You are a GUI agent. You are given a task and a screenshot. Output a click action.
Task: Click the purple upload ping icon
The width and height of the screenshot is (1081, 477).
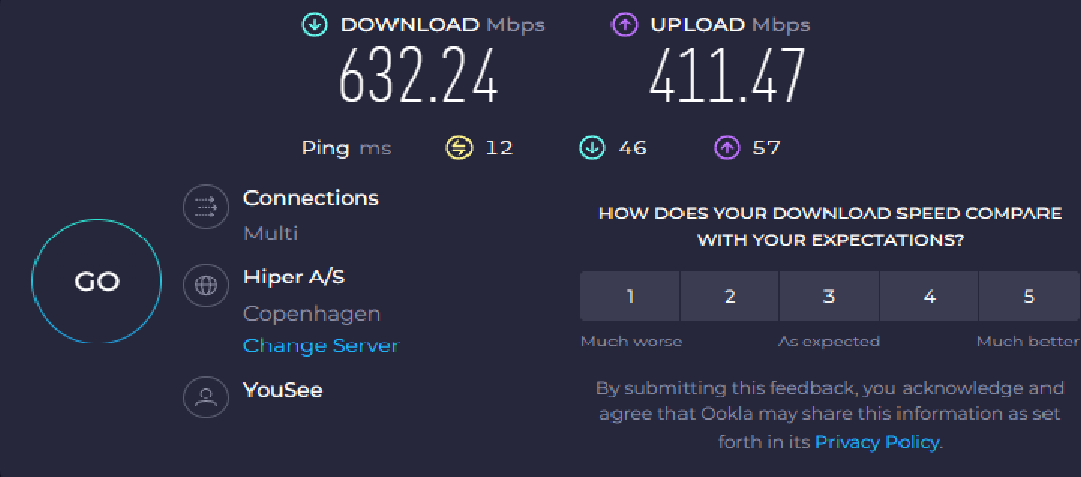pos(726,148)
